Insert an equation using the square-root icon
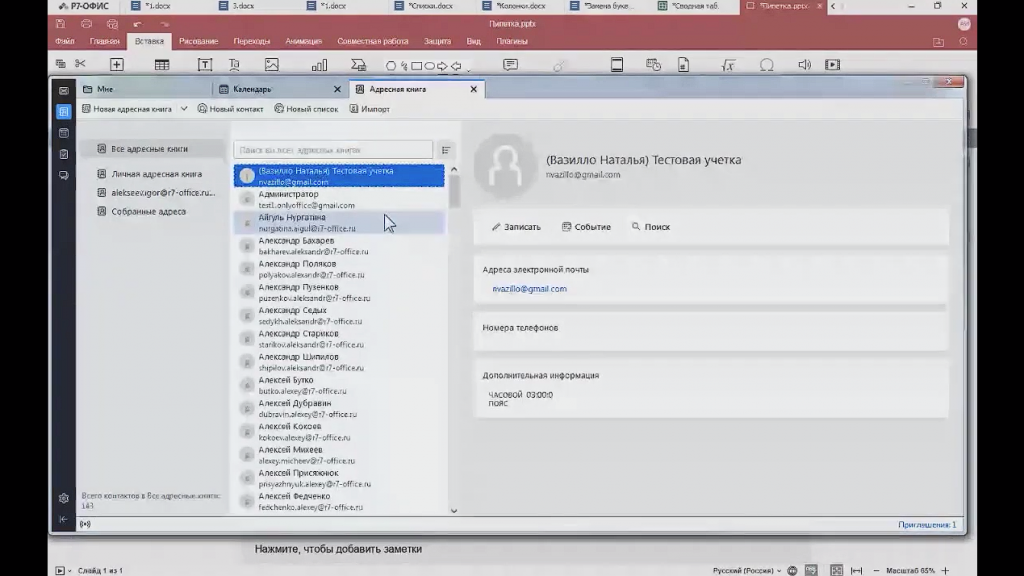Viewport: 1024px width, 576px height. (728, 65)
